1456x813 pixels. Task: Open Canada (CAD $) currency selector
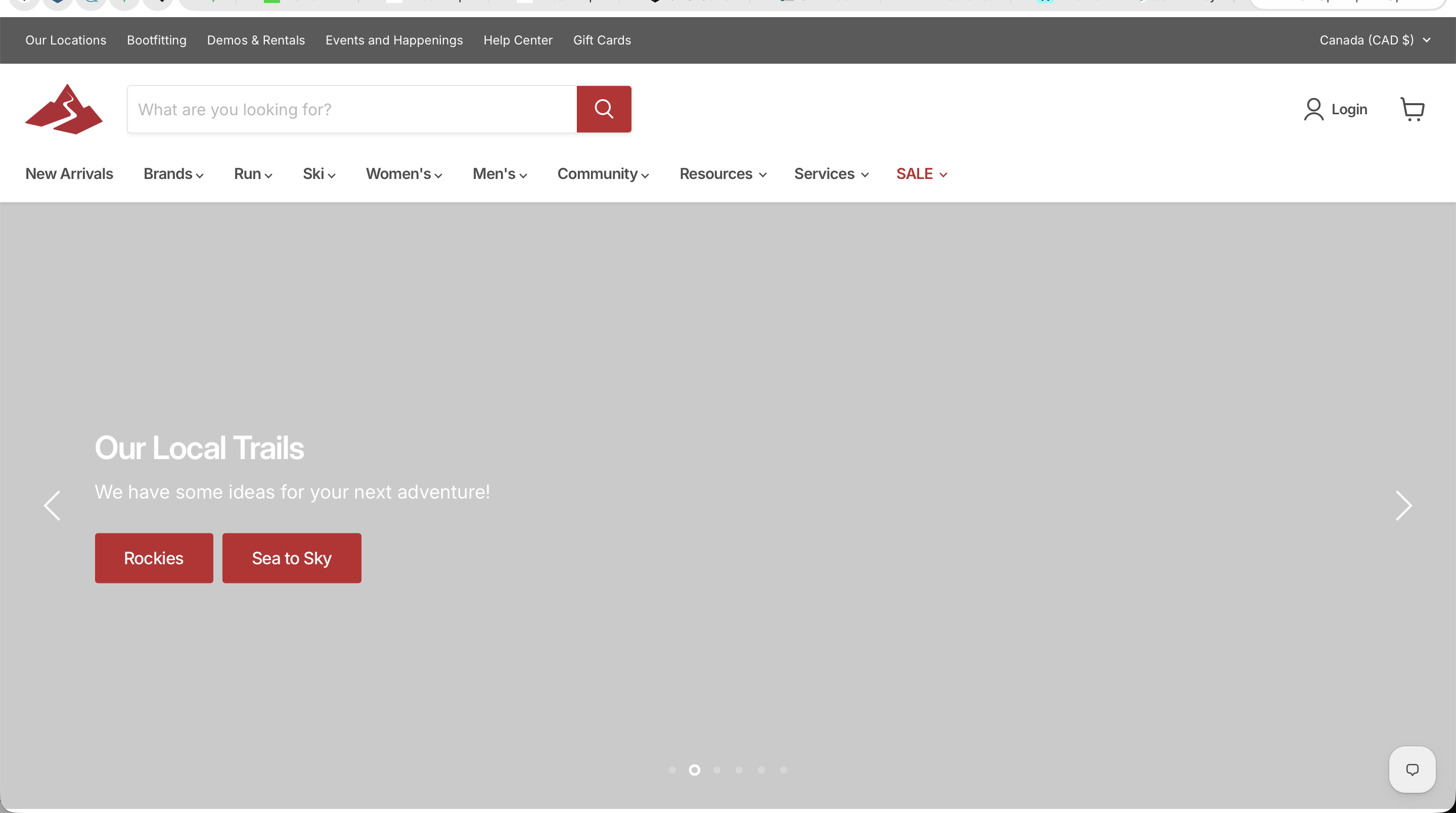(1375, 40)
